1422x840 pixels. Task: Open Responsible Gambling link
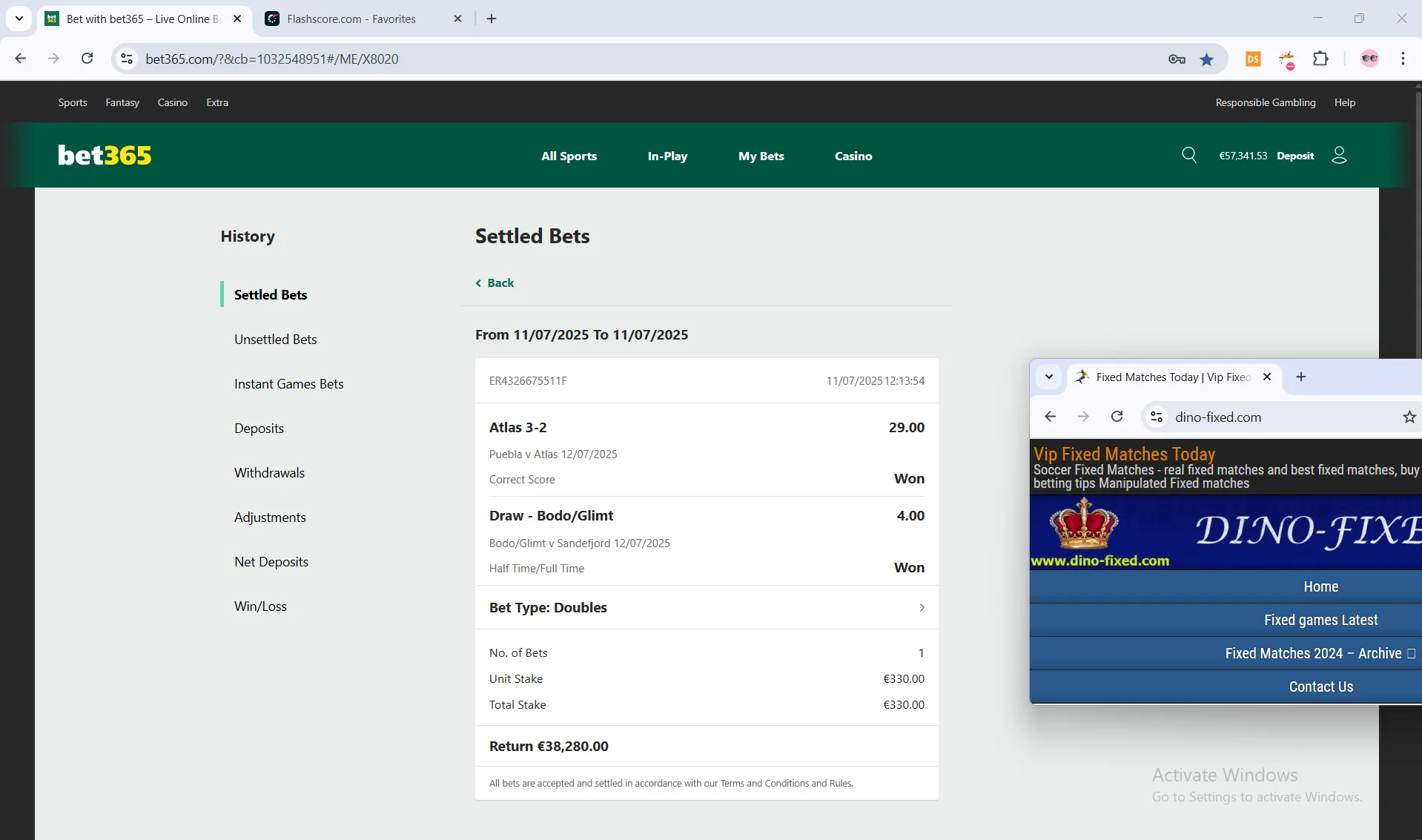point(1265,102)
